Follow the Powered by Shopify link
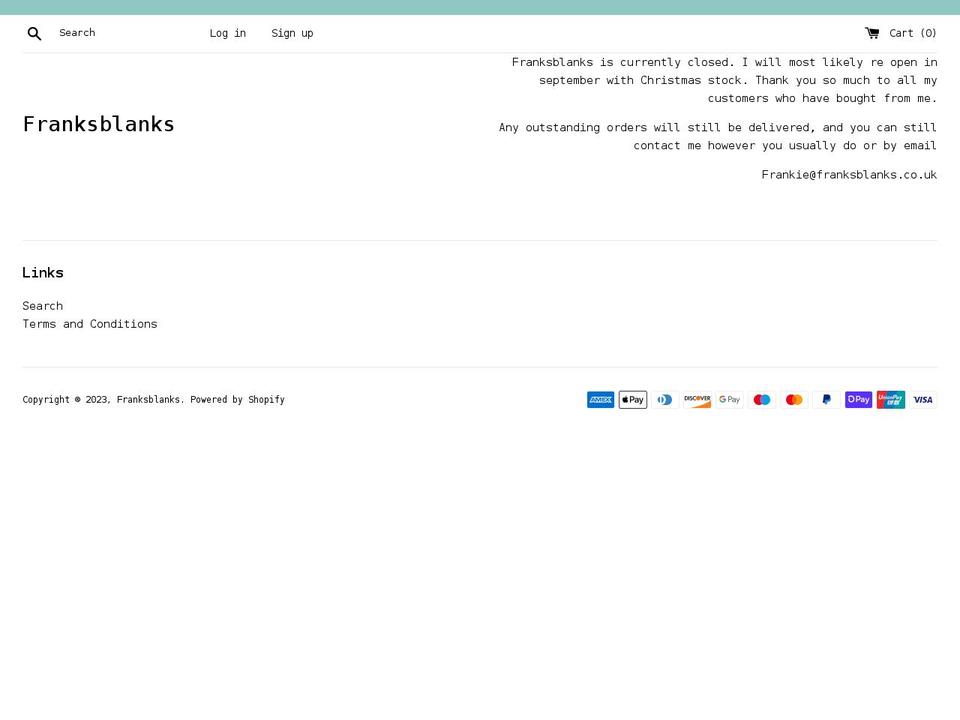 tap(238, 400)
